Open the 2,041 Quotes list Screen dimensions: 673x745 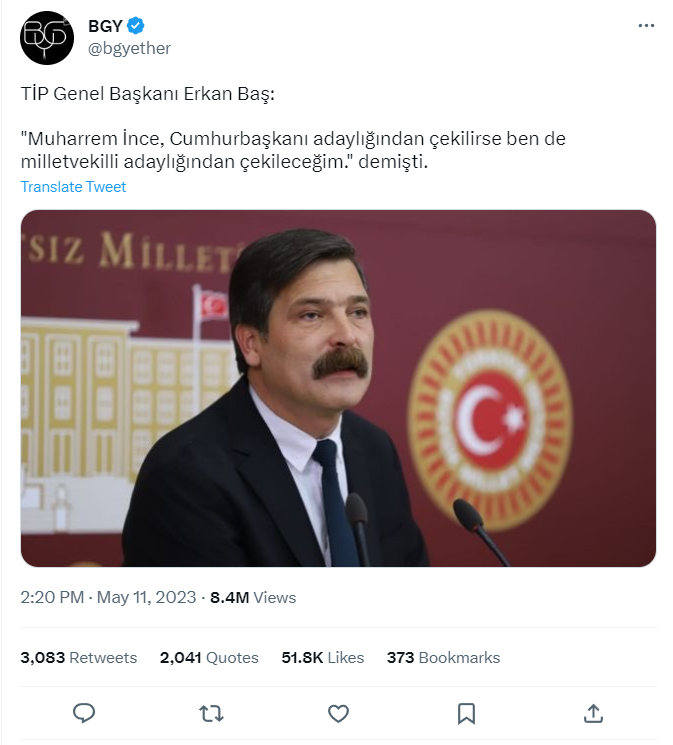coord(208,657)
